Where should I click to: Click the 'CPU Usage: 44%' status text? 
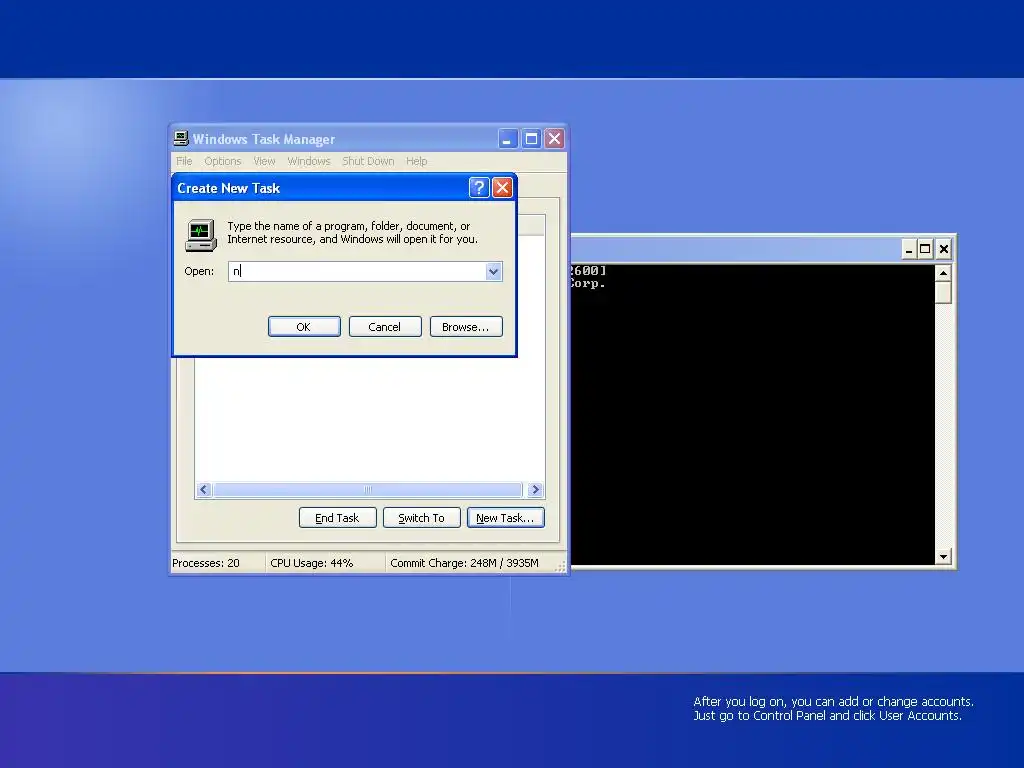pos(312,563)
